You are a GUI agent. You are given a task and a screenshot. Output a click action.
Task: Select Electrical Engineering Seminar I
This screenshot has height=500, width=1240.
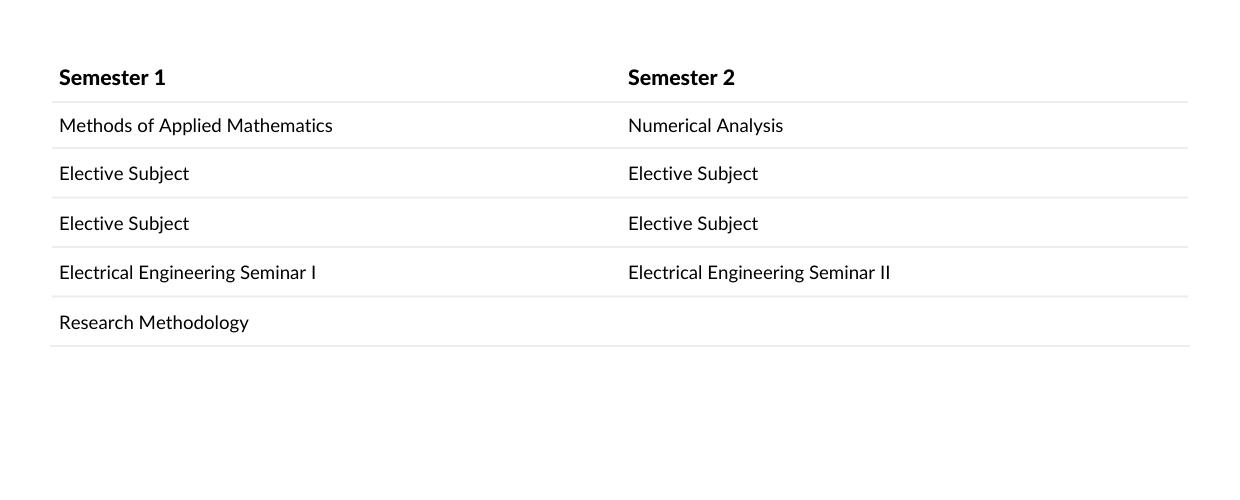188,273
